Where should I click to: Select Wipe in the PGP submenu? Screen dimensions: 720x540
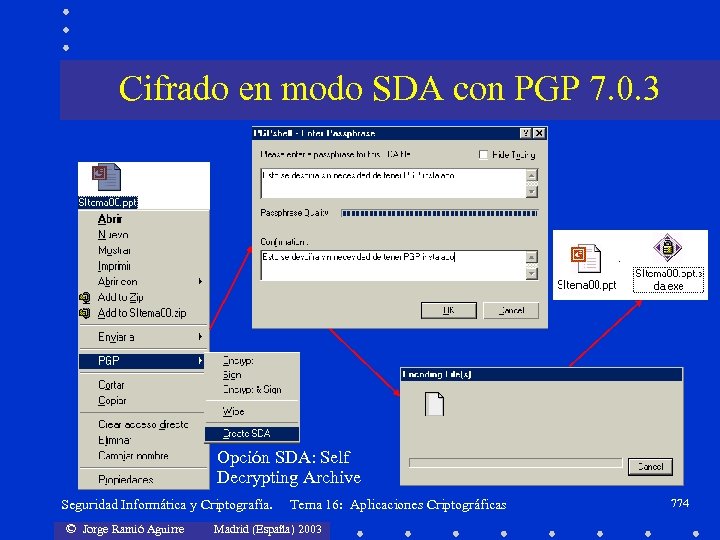[233, 411]
